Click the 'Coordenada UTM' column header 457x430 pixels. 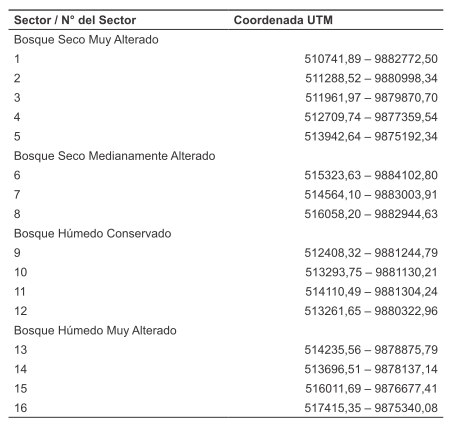(x=283, y=20)
